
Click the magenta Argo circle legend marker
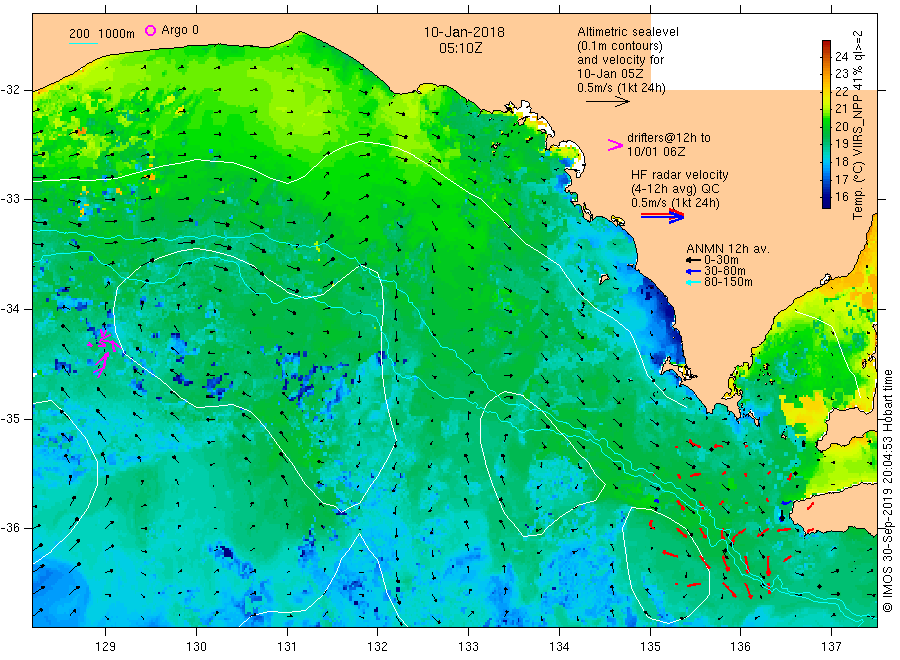[x=150, y=30]
